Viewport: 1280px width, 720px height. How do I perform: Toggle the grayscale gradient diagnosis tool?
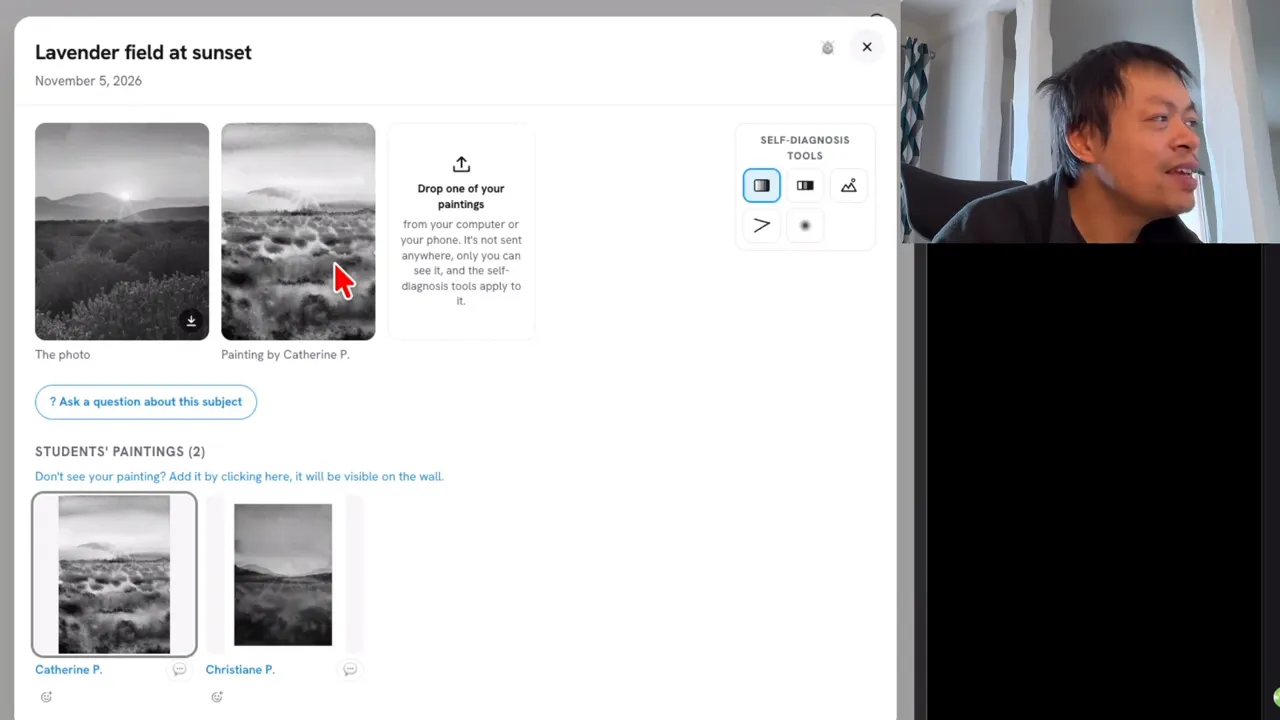pyautogui.click(x=761, y=185)
